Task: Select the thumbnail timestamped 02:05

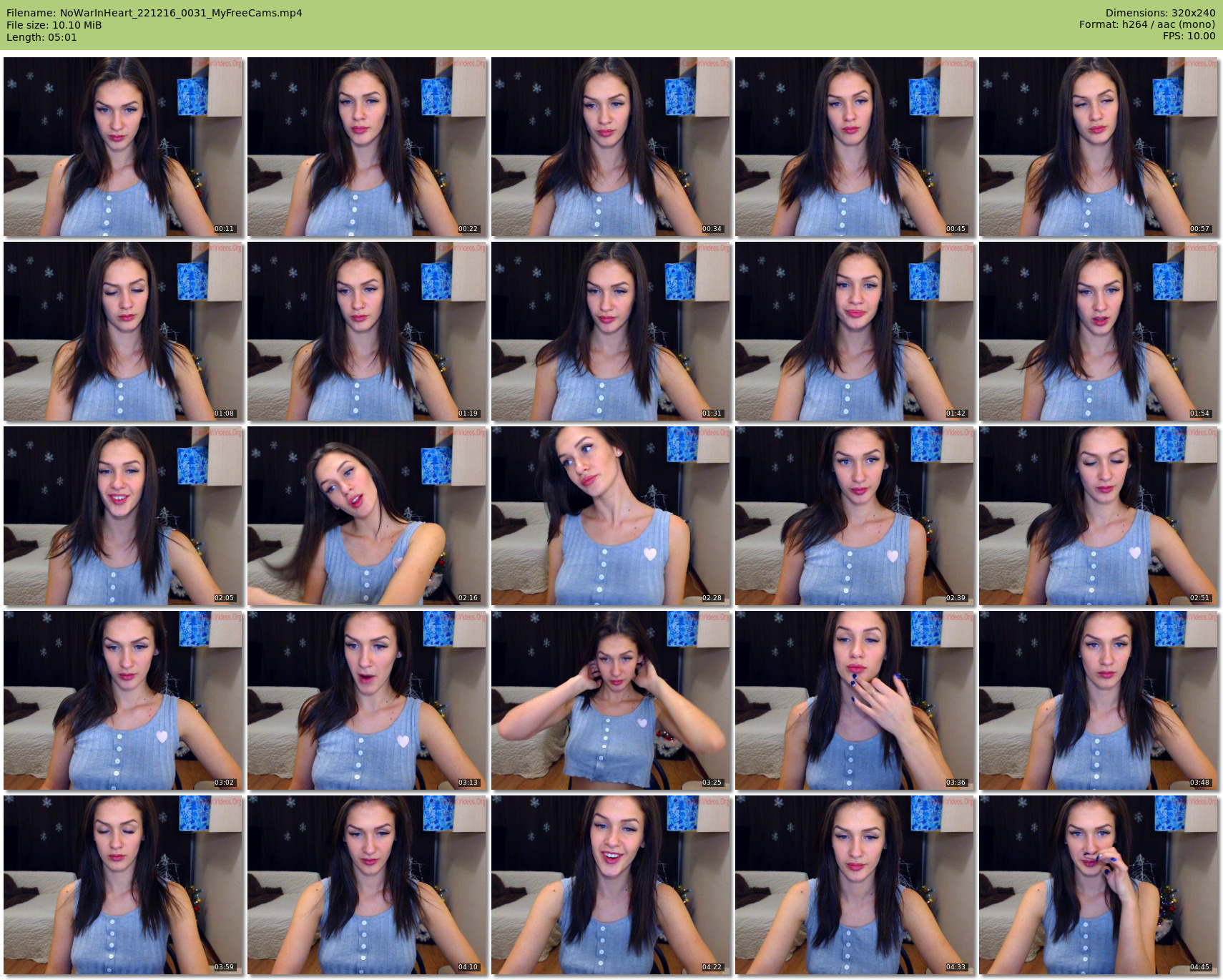Action: [123, 516]
